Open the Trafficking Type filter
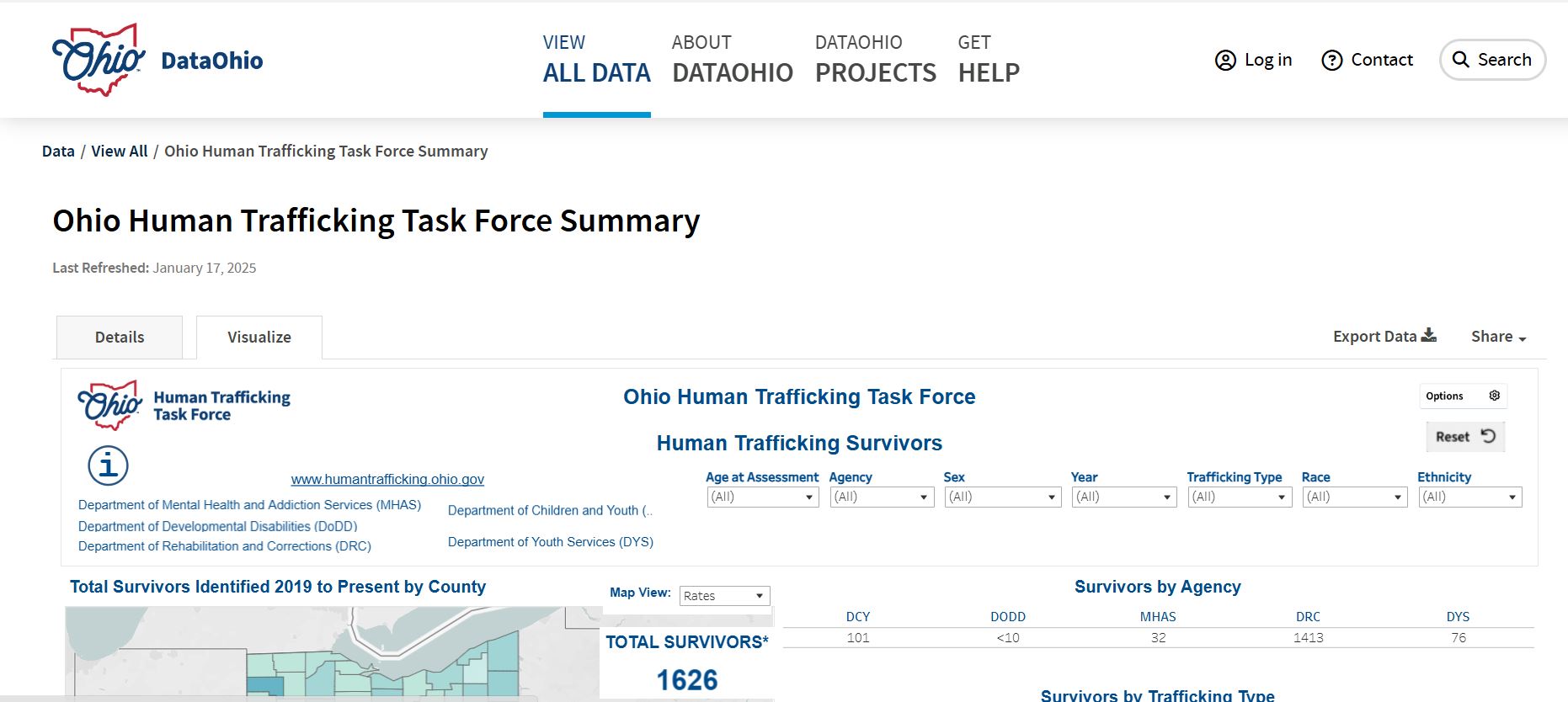 coord(1239,497)
